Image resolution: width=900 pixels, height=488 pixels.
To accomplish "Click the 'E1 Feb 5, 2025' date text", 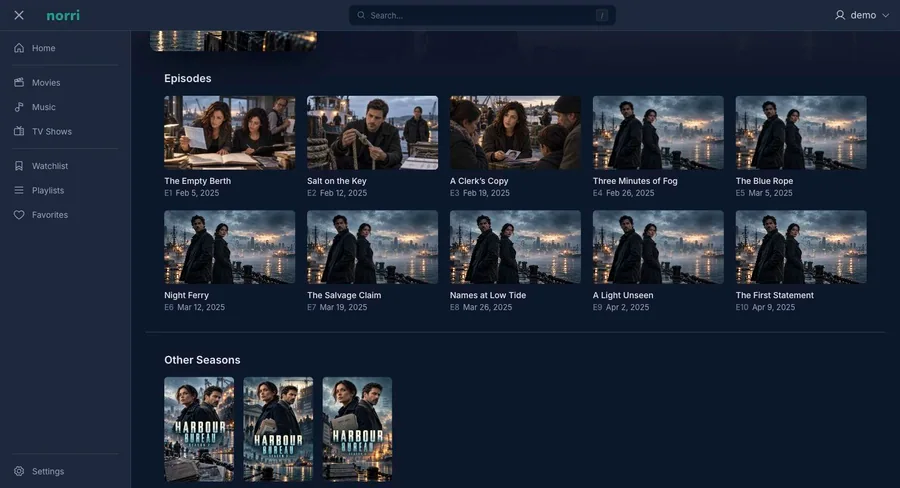I will [x=192, y=193].
